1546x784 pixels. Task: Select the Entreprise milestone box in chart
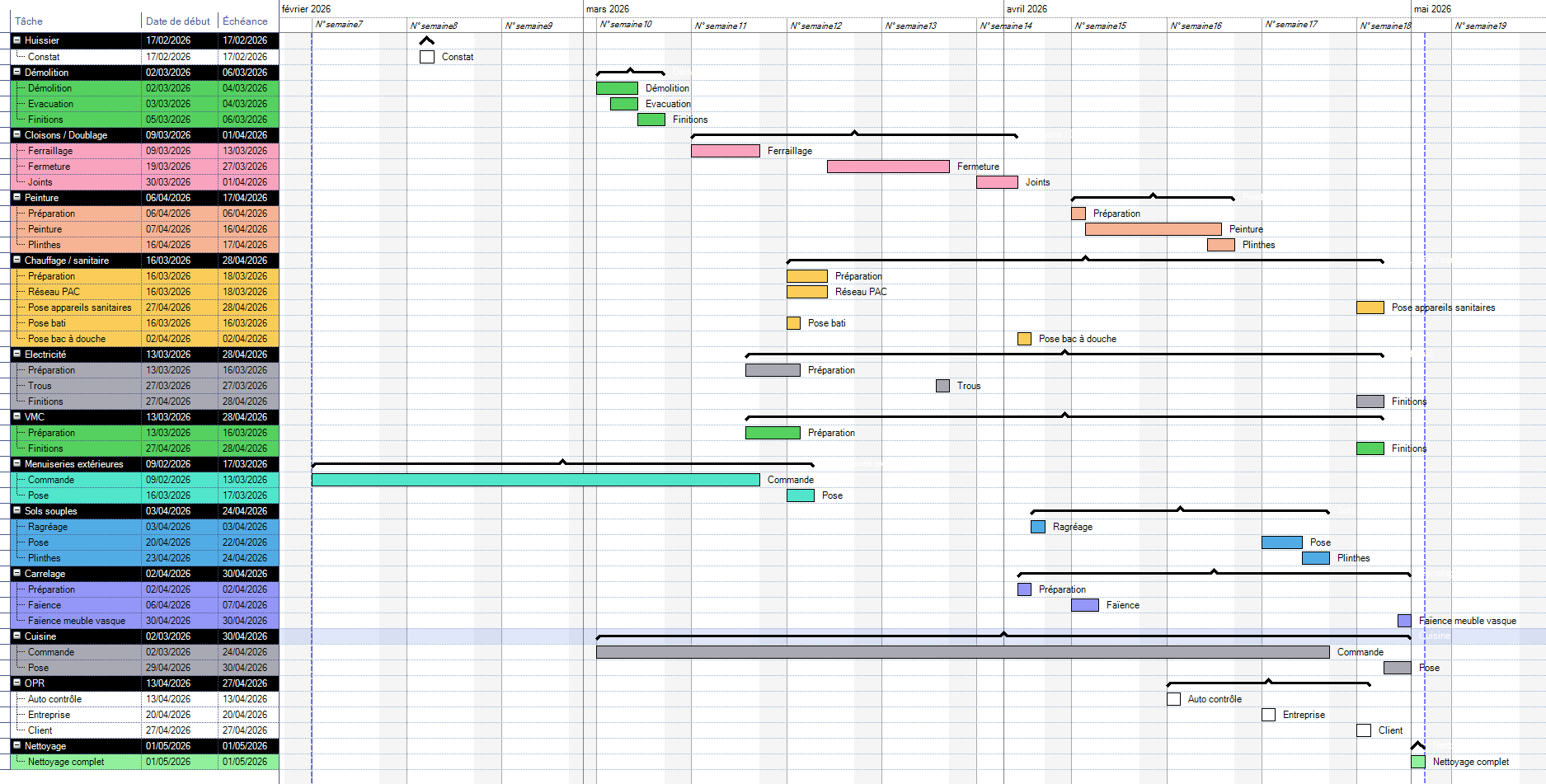pos(1269,715)
